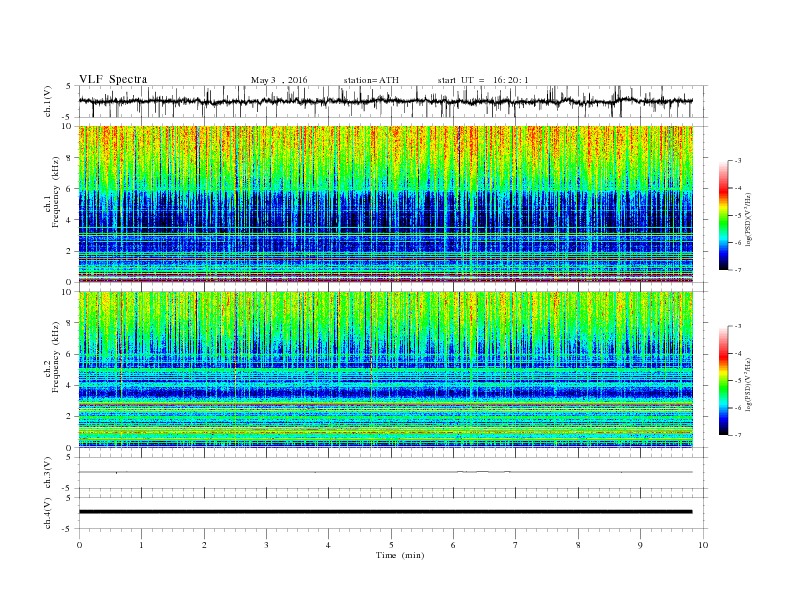Image resolution: width=792 pixels, height=612 pixels.
Task: Click the "station=ATH" header label
Action: pos(371,80)
